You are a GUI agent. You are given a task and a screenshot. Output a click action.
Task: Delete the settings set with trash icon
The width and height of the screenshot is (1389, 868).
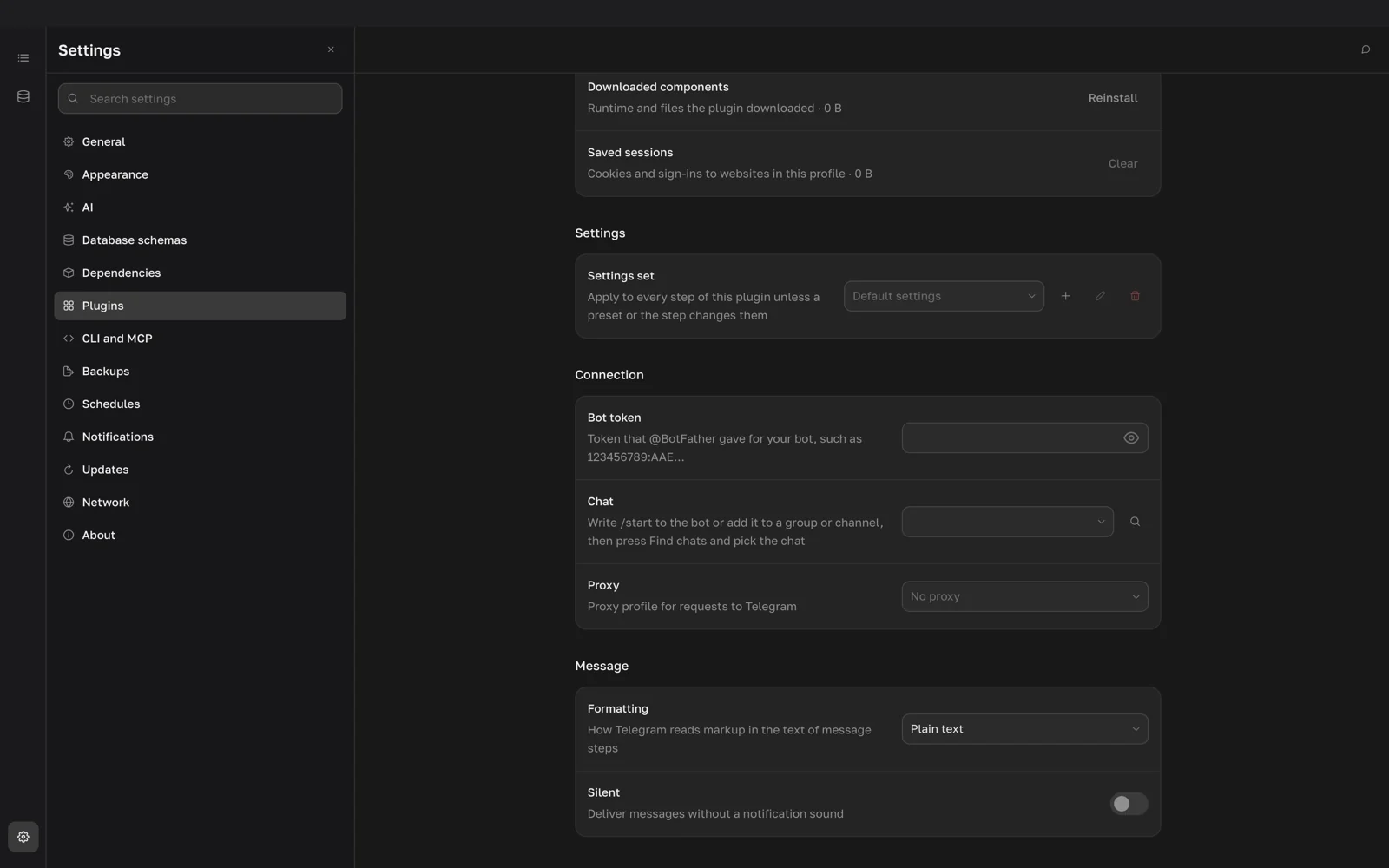point(1135,296)
